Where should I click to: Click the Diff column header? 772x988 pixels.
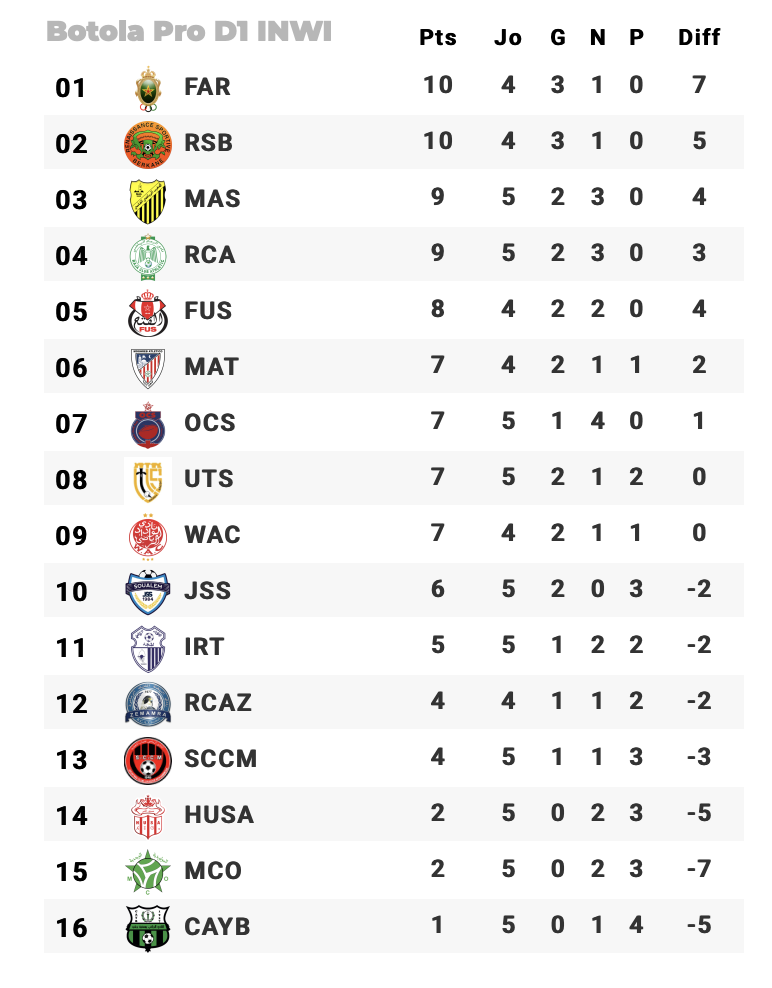699,38
